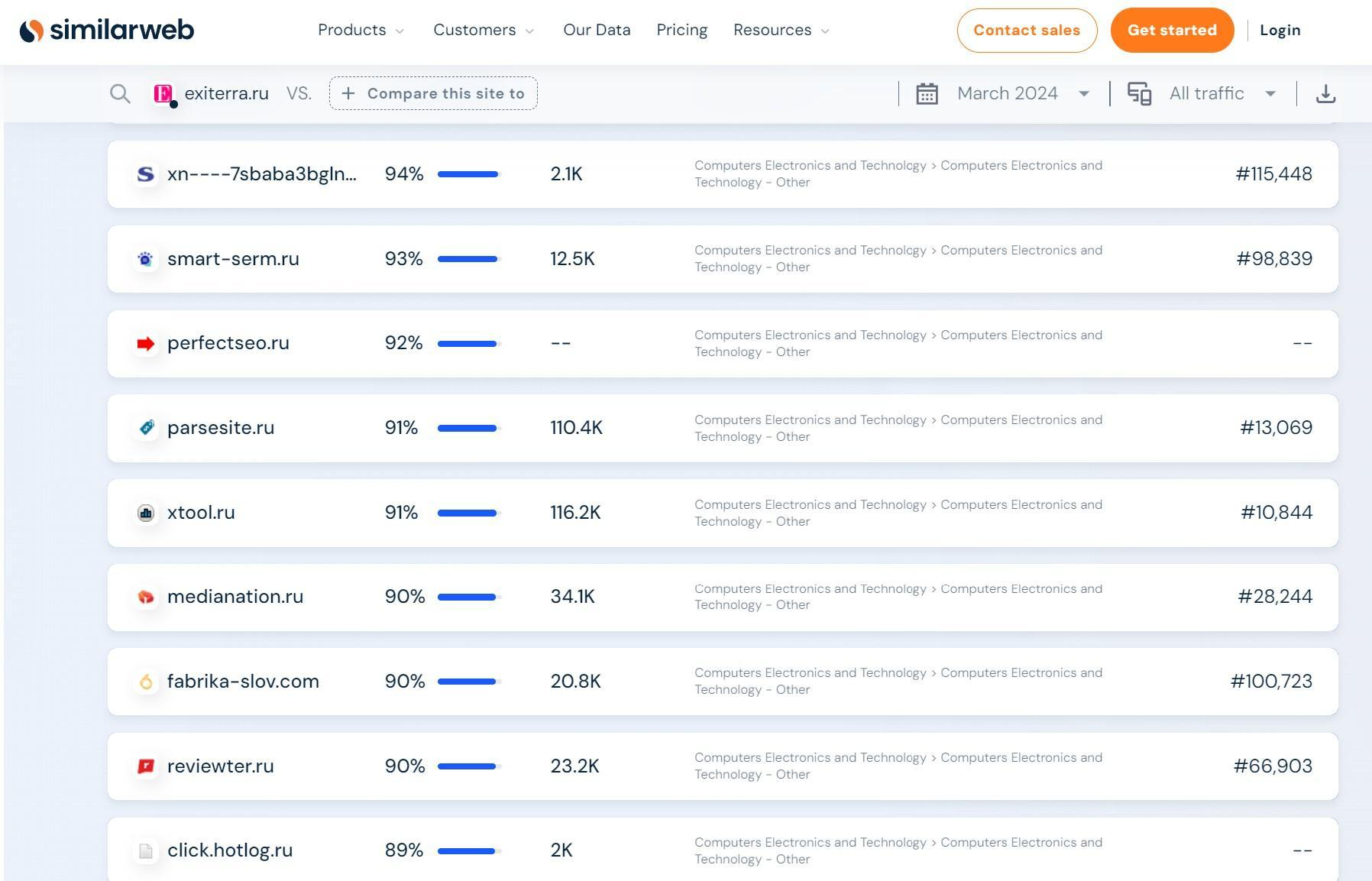1372x881 pixels.
Task: Open the xn----7sbaba3bgln... site link
Action: click(262, 174)
